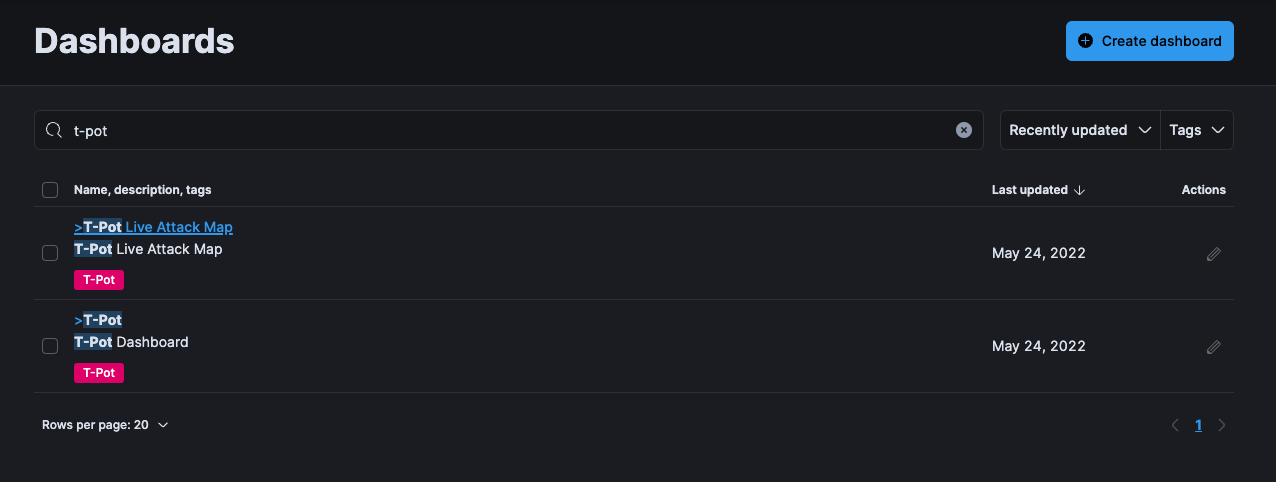Click the pink T-Pot tag under Live Attack Map
The image size is (1276, 482).
[99, 280]
